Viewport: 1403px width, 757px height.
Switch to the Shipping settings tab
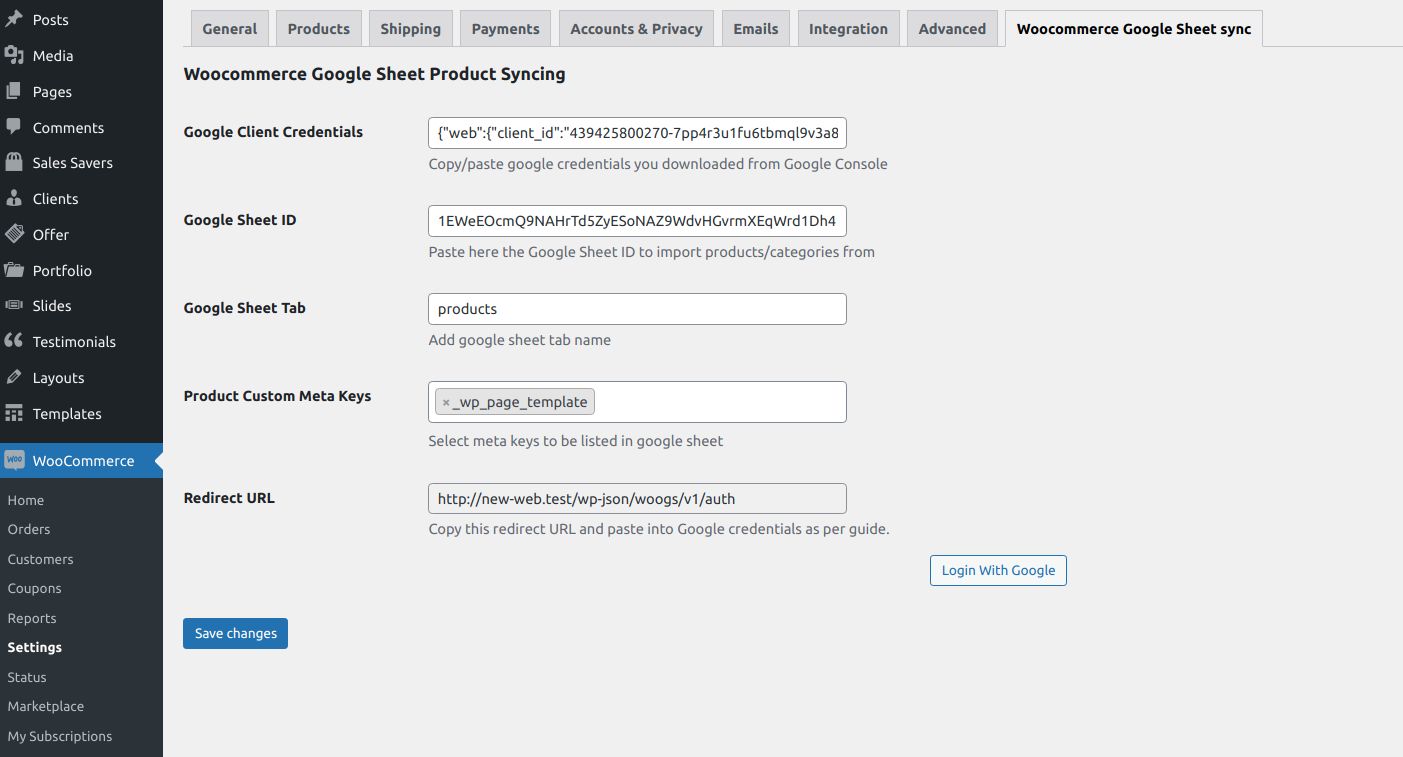[410, 29]
